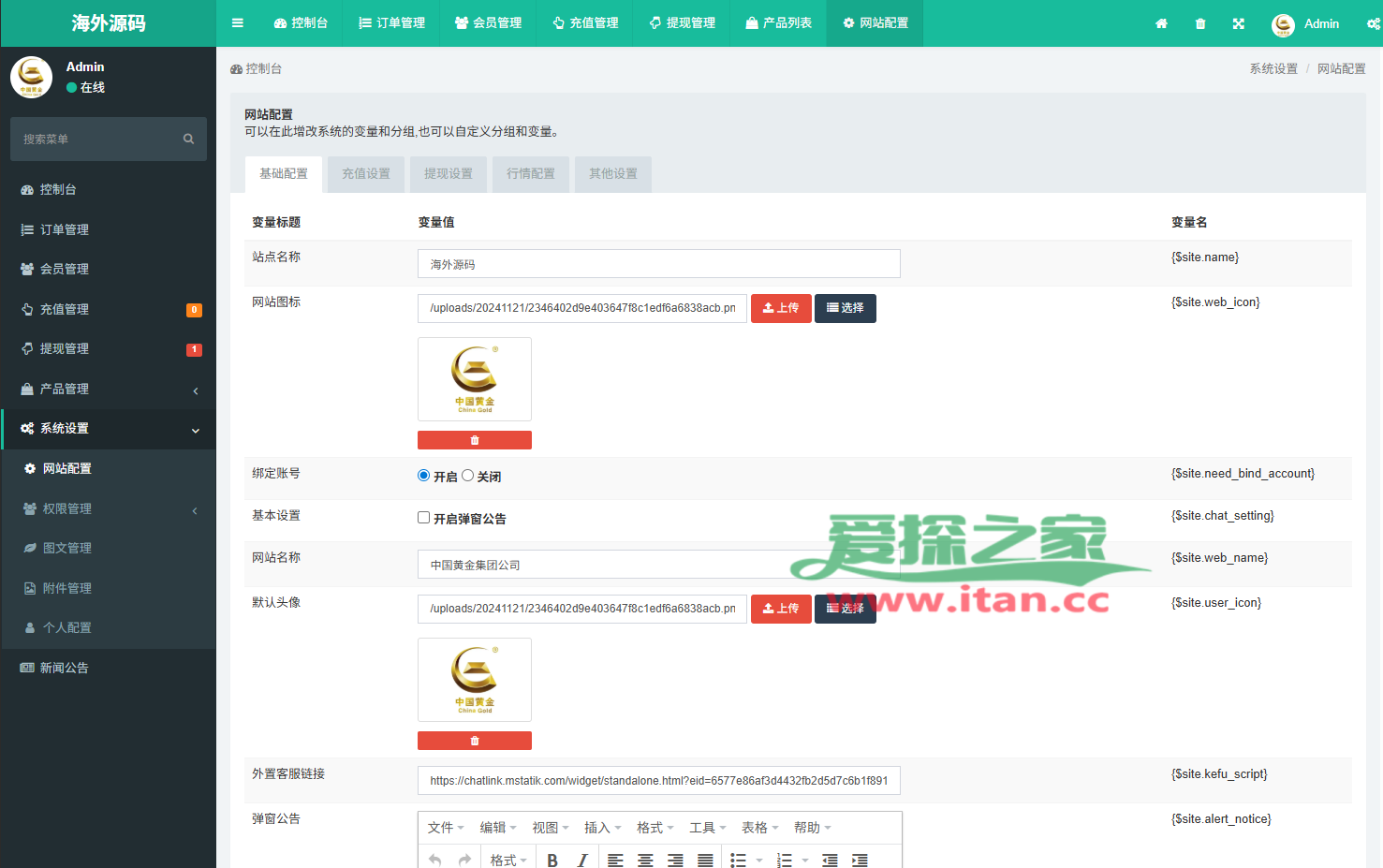
Task: Click the 控制台 breadcrumb link
Action: click(x=257, y=68)
